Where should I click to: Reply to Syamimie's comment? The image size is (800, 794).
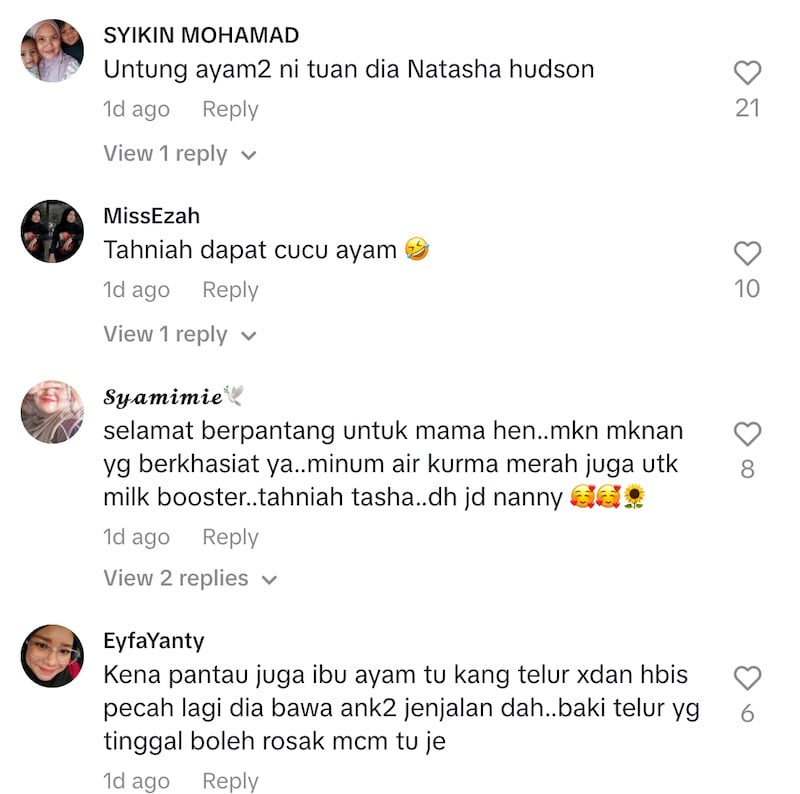[230, 537]
